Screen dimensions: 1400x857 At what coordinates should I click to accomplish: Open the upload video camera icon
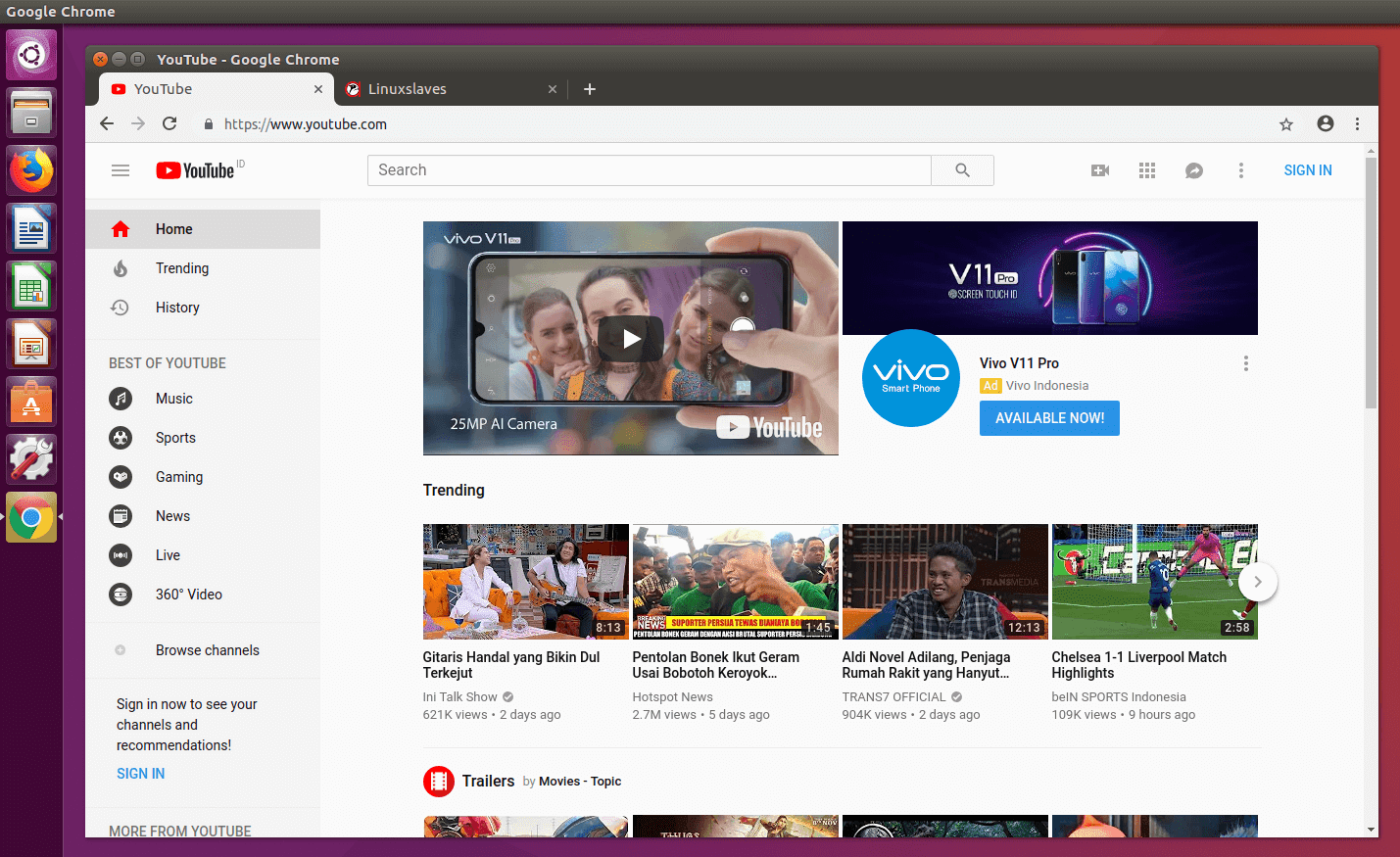pyautogui.click(x=1100, y=170)
